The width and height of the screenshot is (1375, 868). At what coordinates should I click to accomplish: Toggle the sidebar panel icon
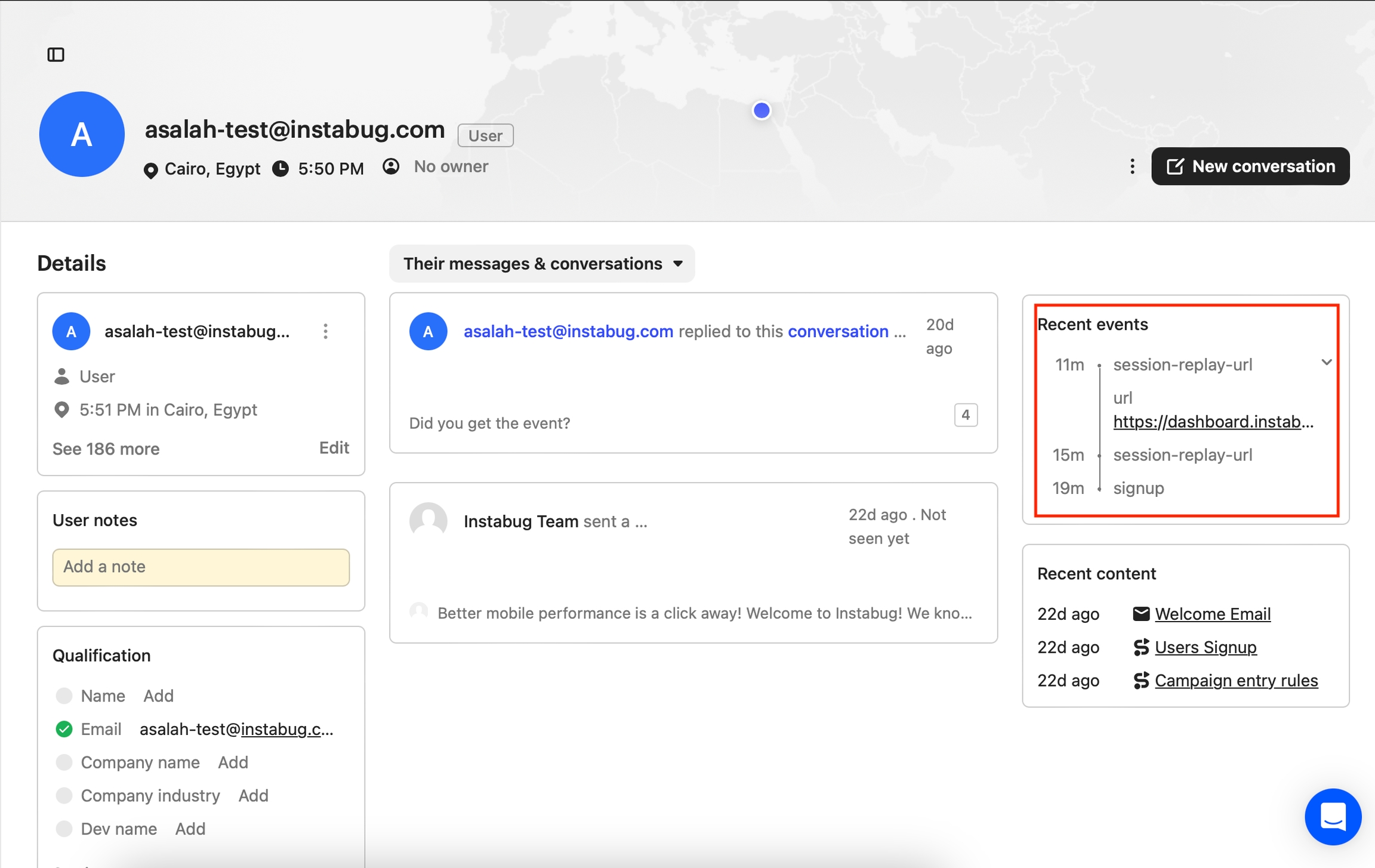(x=56, y=55)
